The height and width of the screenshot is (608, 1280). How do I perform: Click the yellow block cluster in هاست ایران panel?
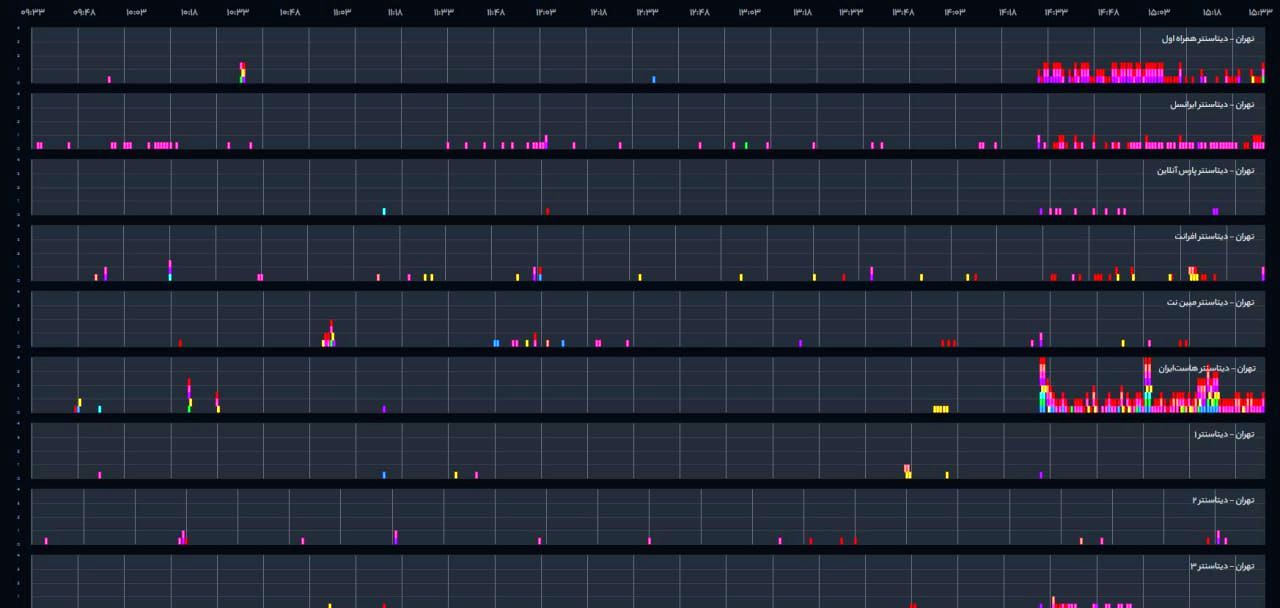coord(941,409)
